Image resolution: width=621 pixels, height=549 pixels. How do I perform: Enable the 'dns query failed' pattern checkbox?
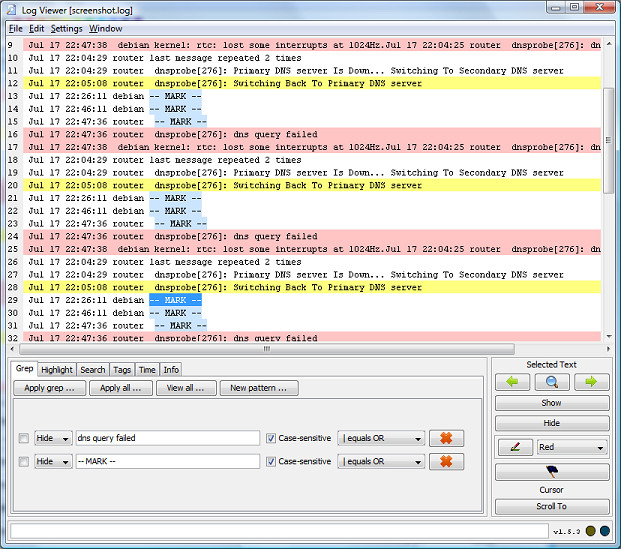(24, 438)
